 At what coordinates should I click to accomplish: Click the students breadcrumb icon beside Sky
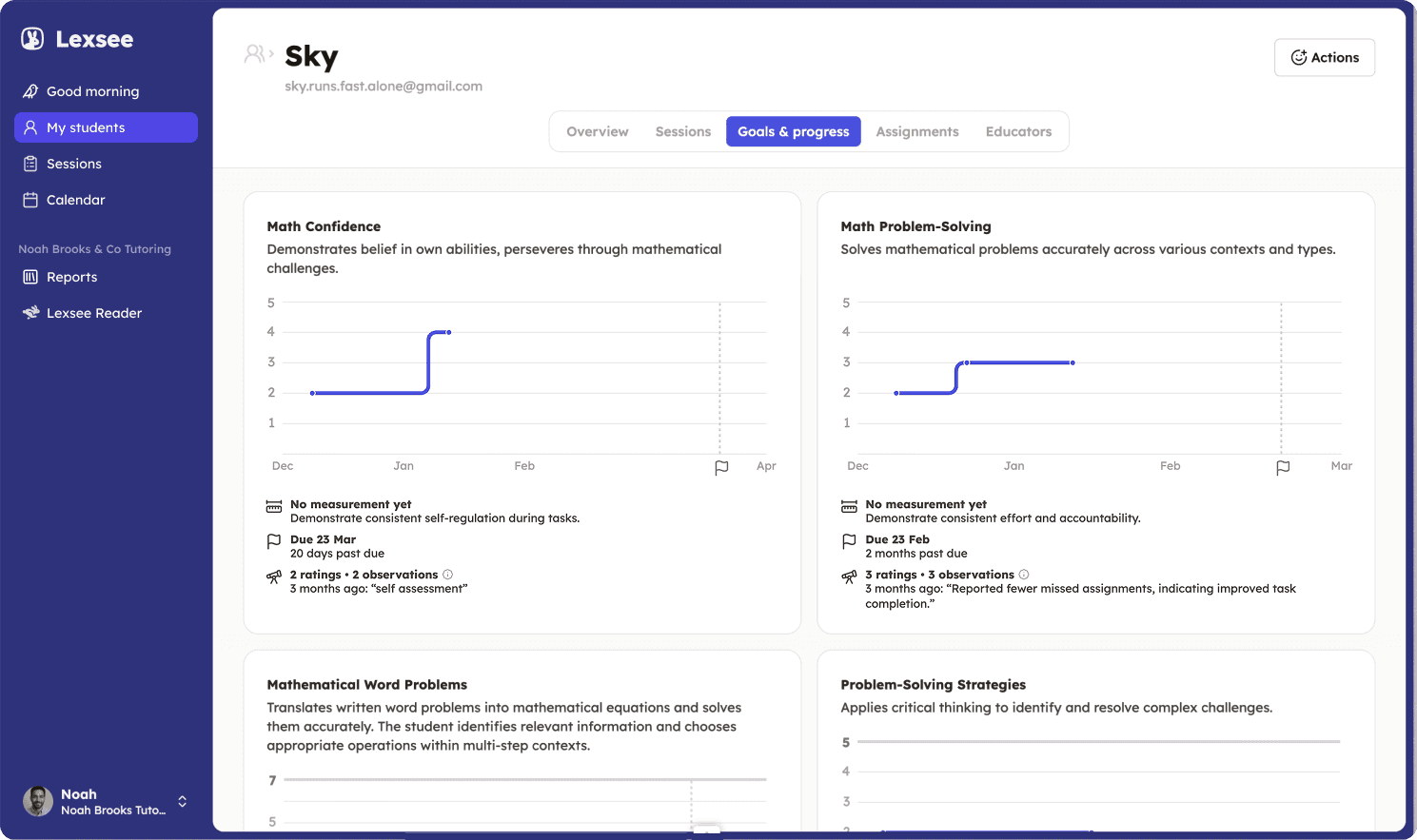click(254, 54)
